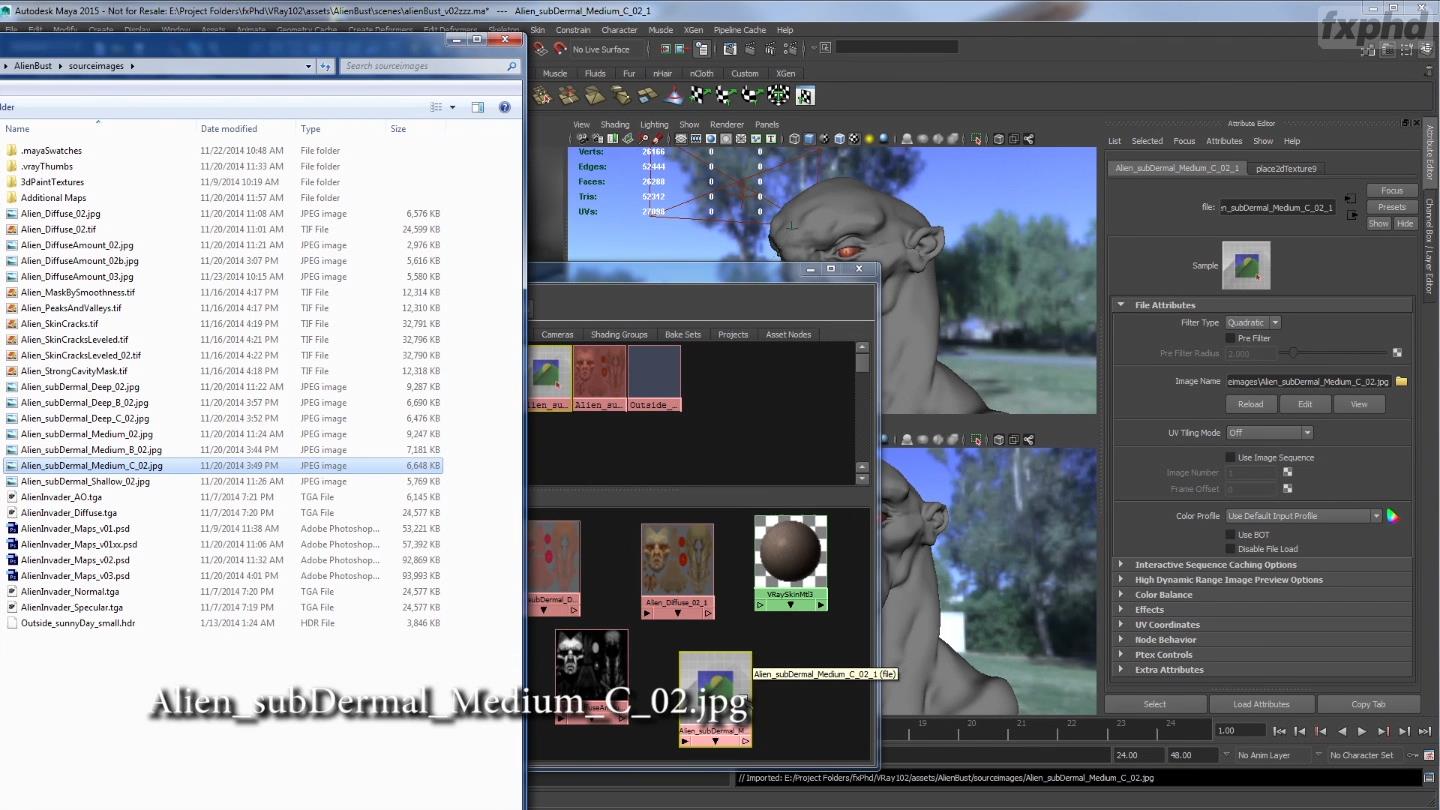The image size is (1440, 810).
Task: Click the Search sourceimages box in Explorer
Action: pos(430,66)
